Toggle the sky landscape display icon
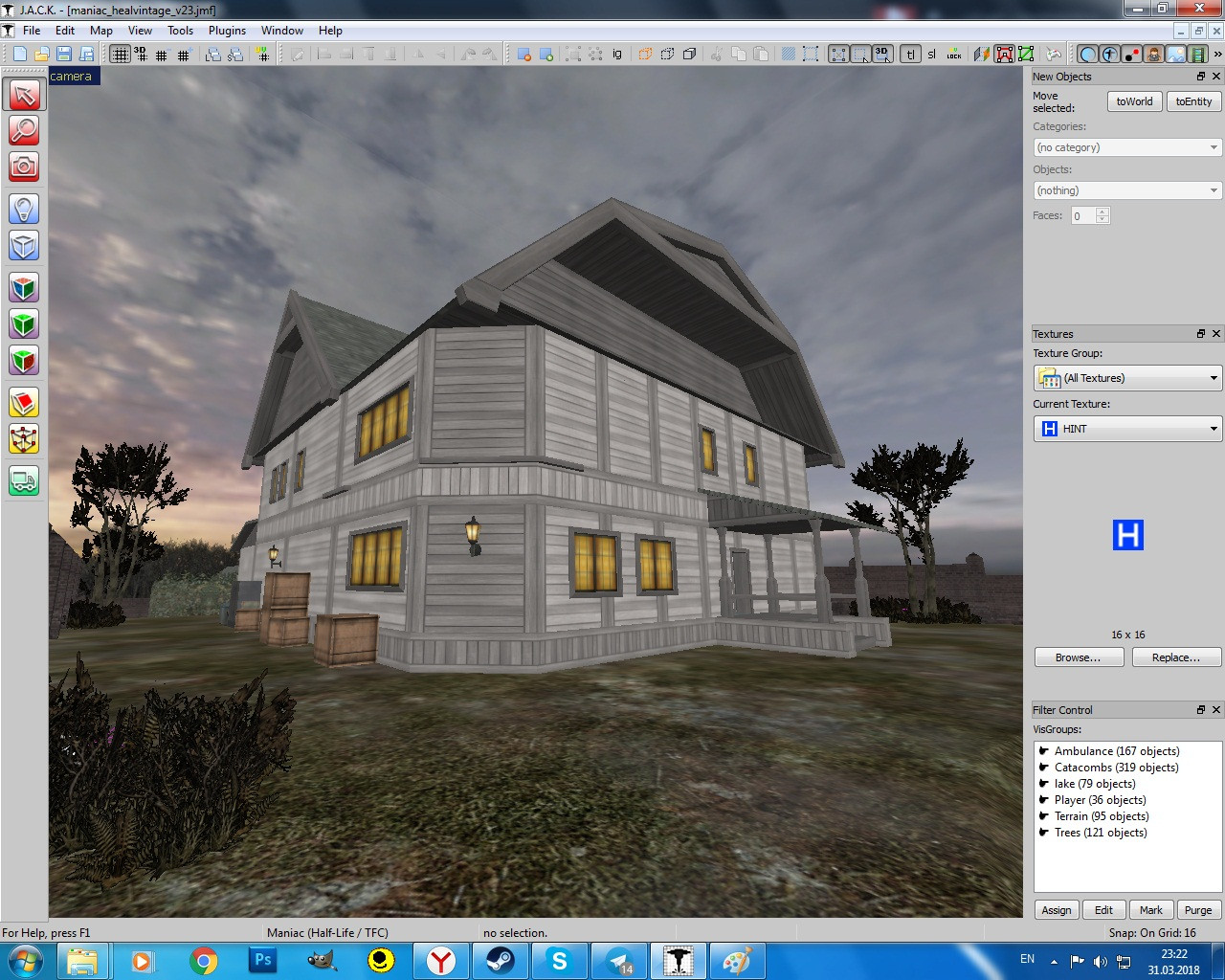This screenshot has width=1225, height=980. click(1176, 54)
